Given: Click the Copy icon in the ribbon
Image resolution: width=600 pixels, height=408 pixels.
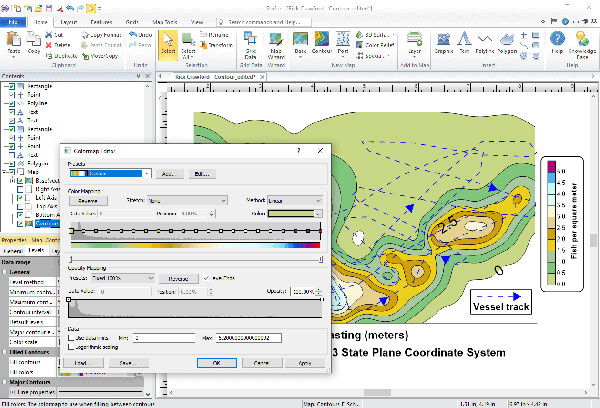Looking at the screenshot, I should [34, 39].
